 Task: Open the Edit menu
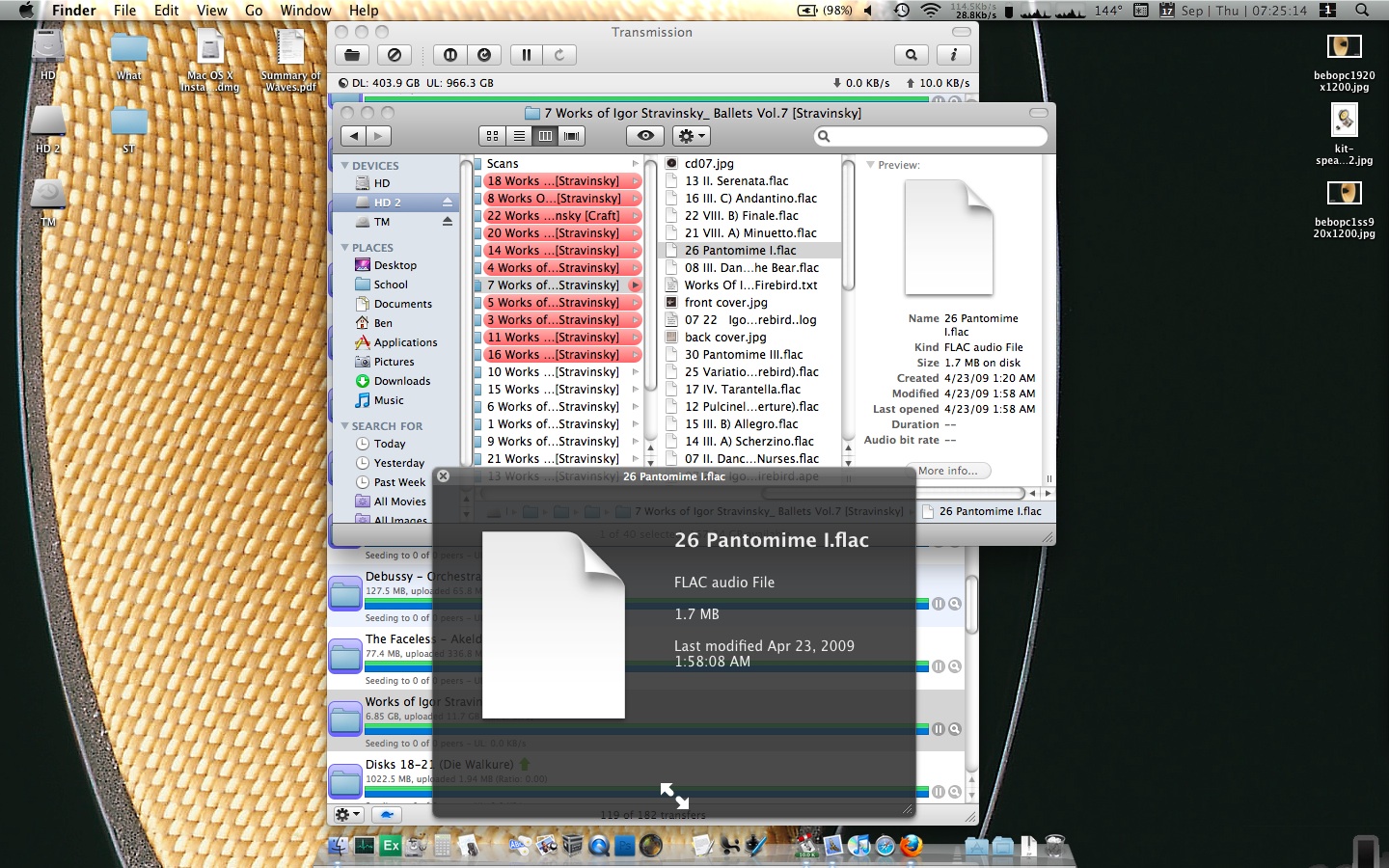point(167,11)
